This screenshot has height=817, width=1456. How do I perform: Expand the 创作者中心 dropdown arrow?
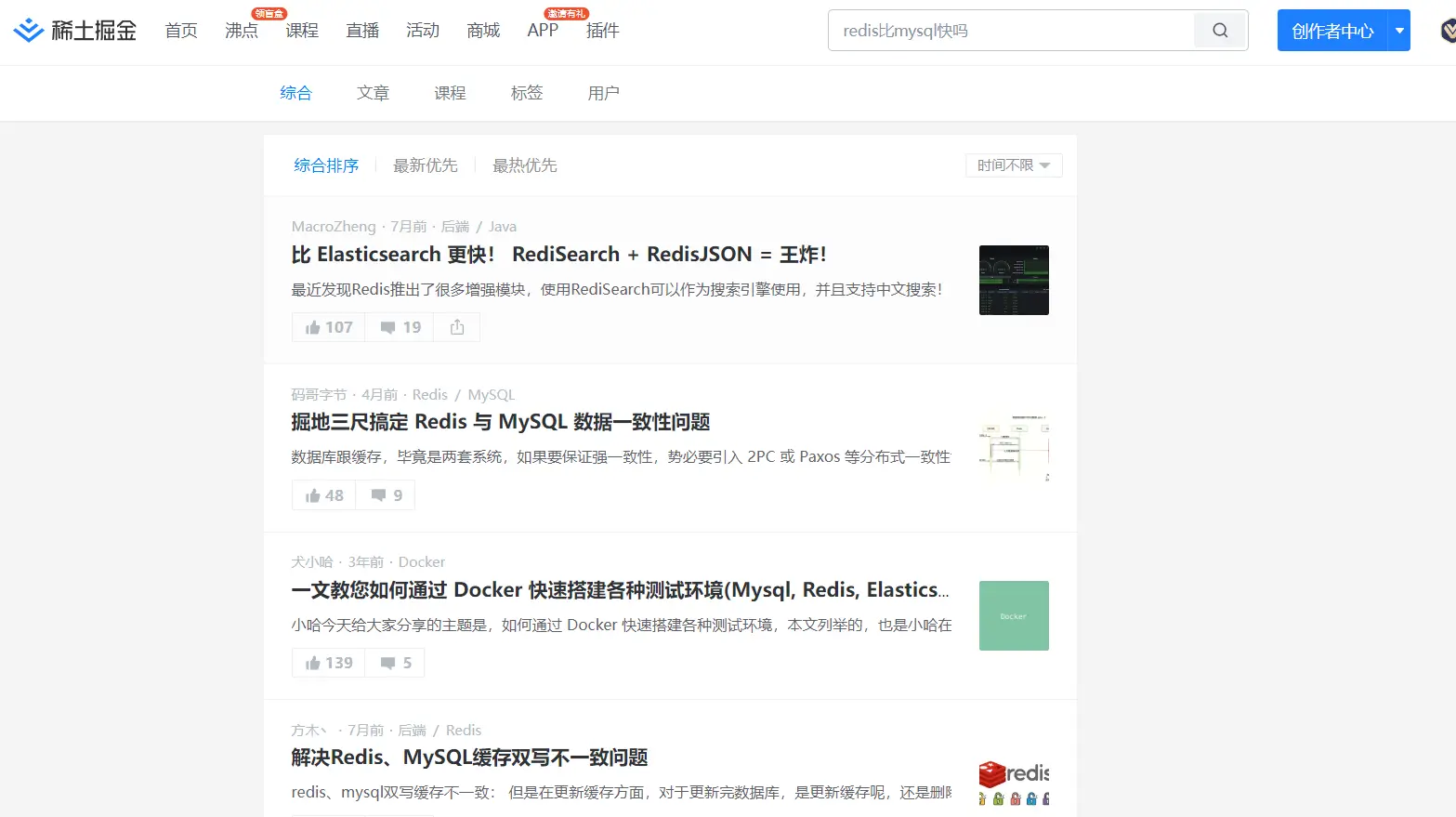click(x=1399, y=31)
